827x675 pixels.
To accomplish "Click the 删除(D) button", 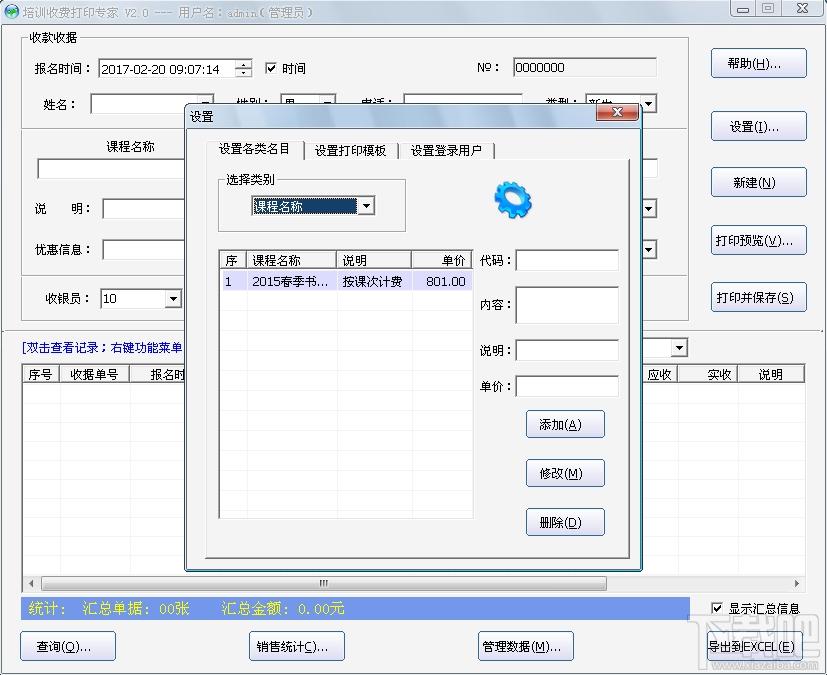I will pyautogui.click(x=565, y=523).
